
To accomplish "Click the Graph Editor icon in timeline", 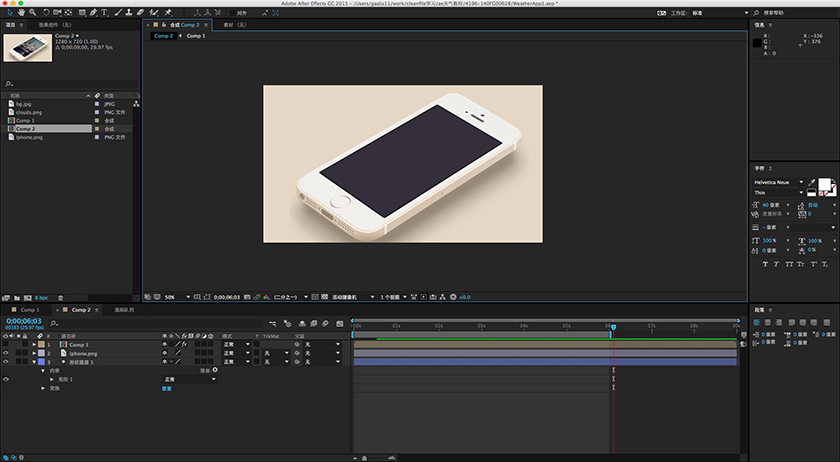I will (x=340, y=323).
